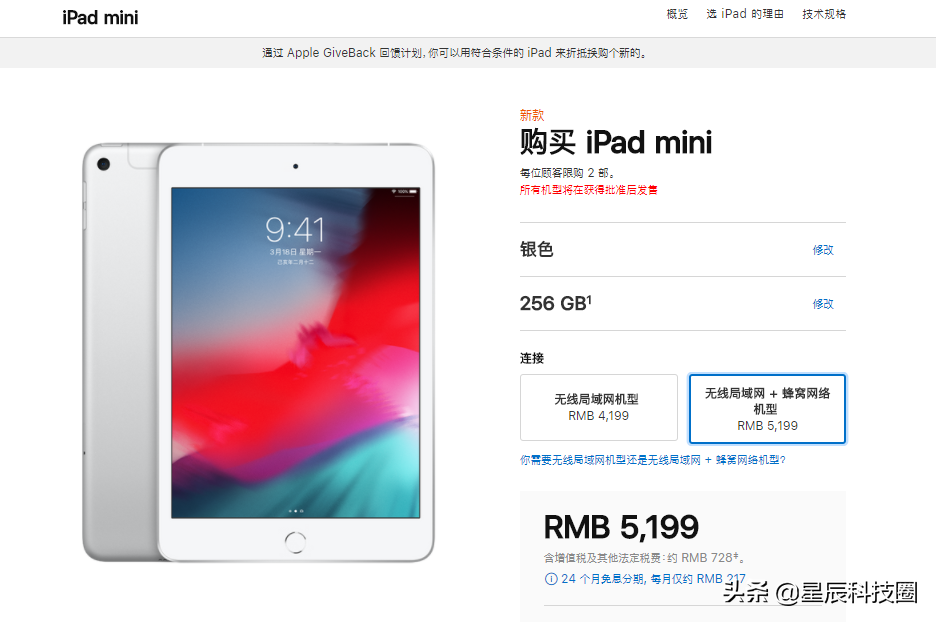
Task: Select the 无线局域网机型 RMB 4,199 option
Action: (x=598, y=407)
